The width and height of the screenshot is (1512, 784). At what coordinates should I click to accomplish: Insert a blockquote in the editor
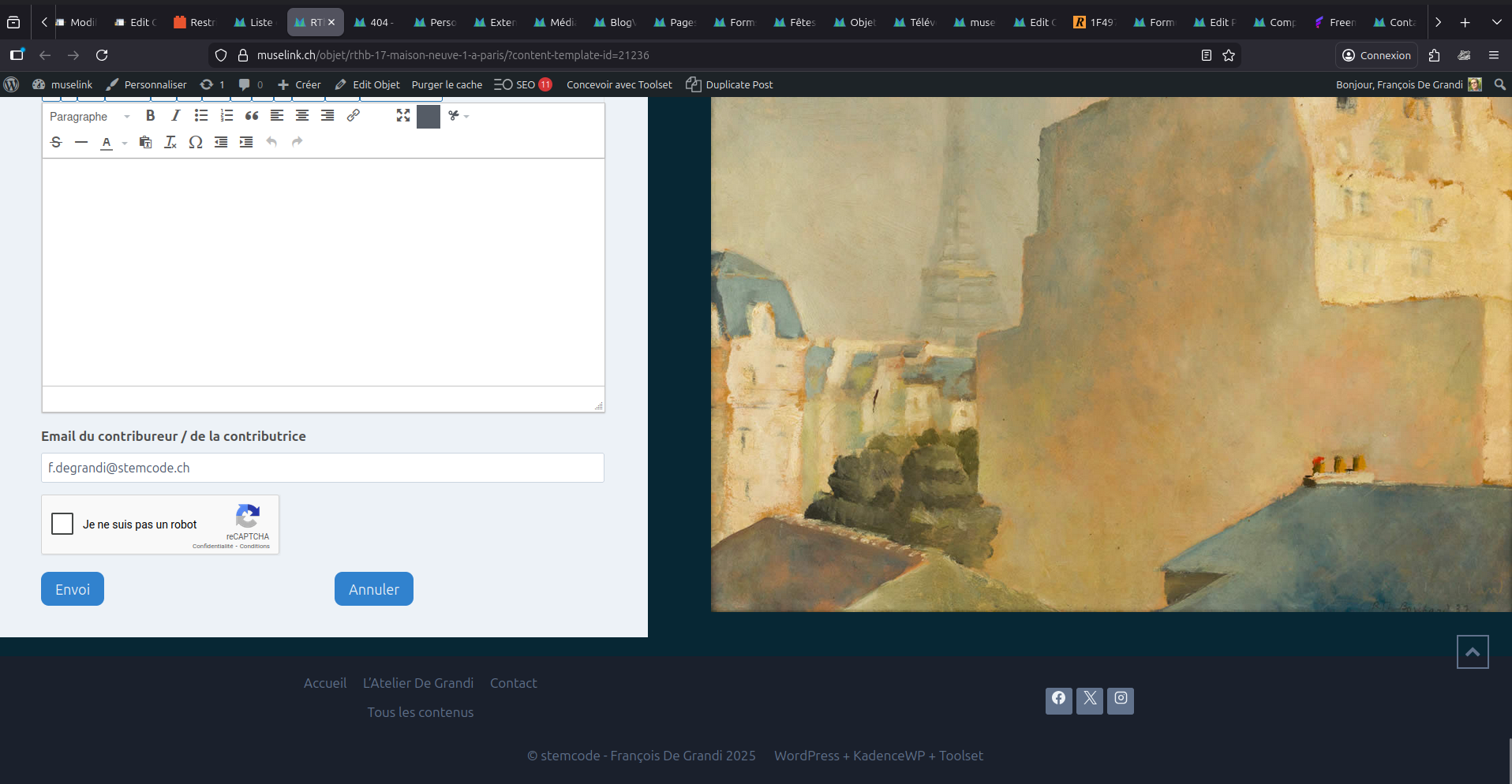pyautogui.click(x=252, y=116)
